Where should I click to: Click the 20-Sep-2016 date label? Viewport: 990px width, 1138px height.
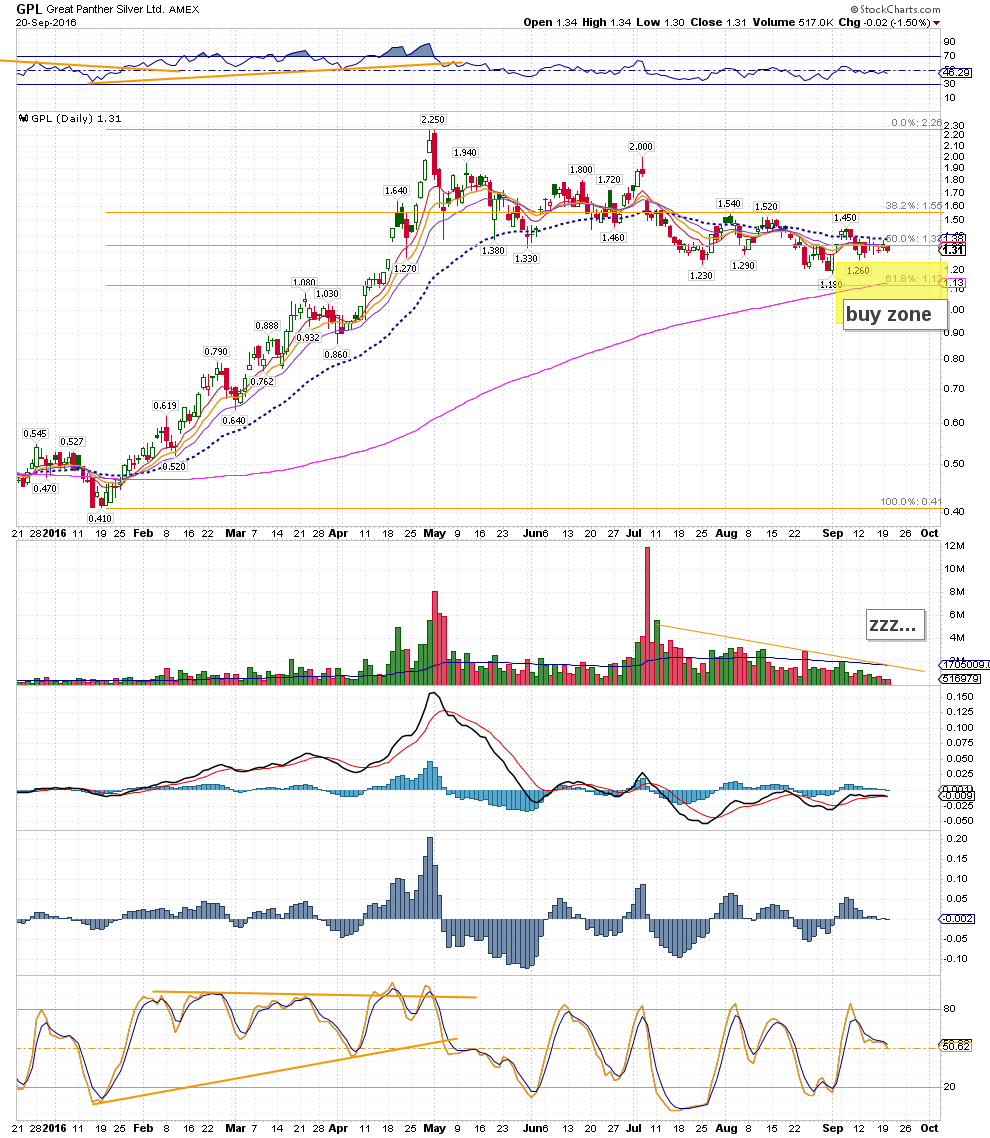[42, 22]
